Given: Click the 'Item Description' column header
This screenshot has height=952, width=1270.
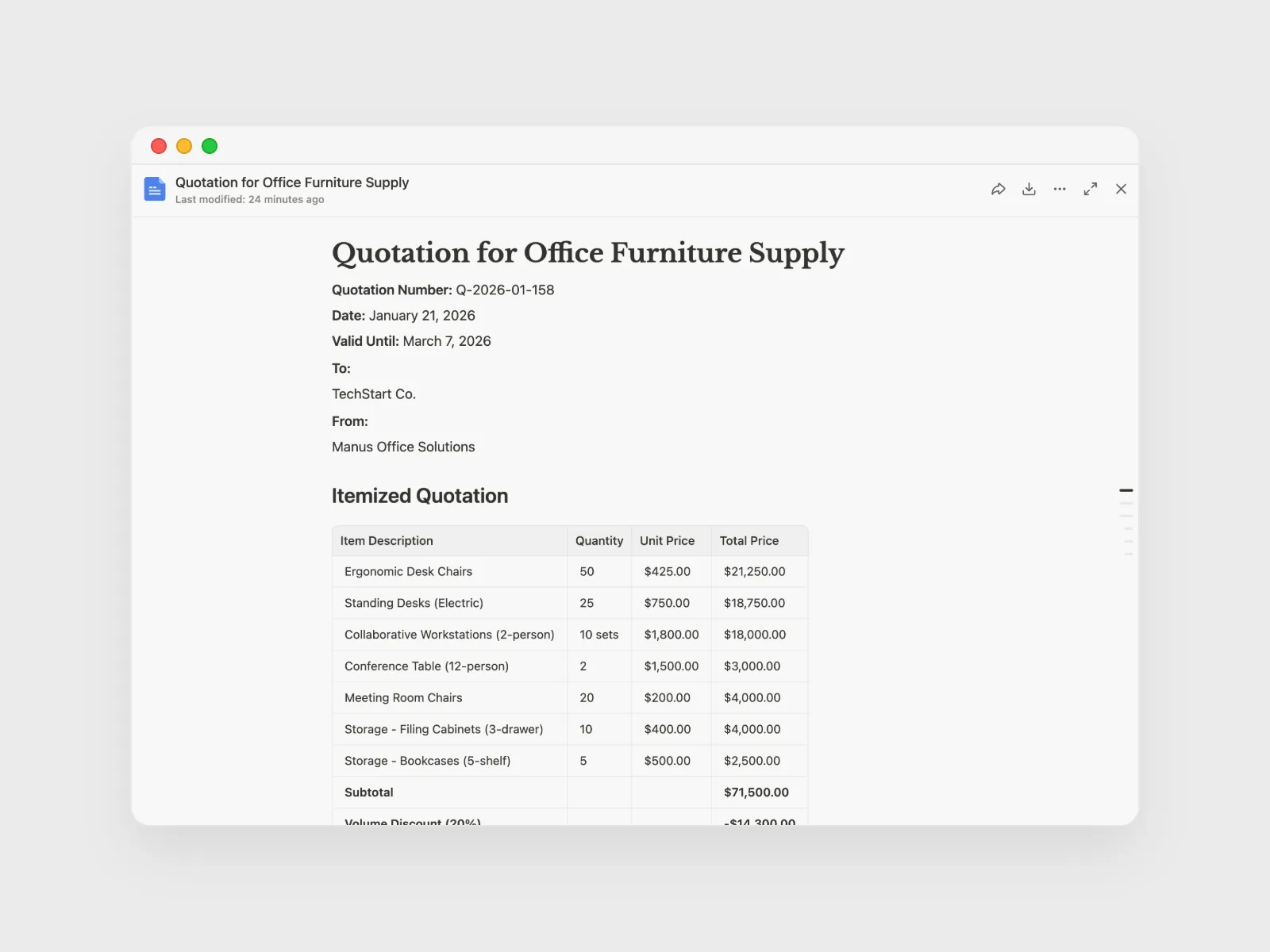Looking at the screenshot, I should tap(387, 541).
